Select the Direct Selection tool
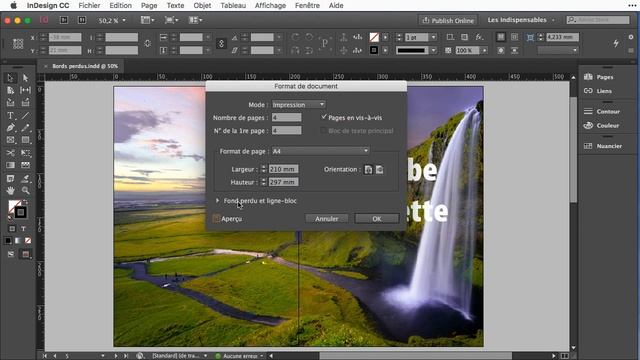This screenshot has width=640, height=360. tap(25, 78)
